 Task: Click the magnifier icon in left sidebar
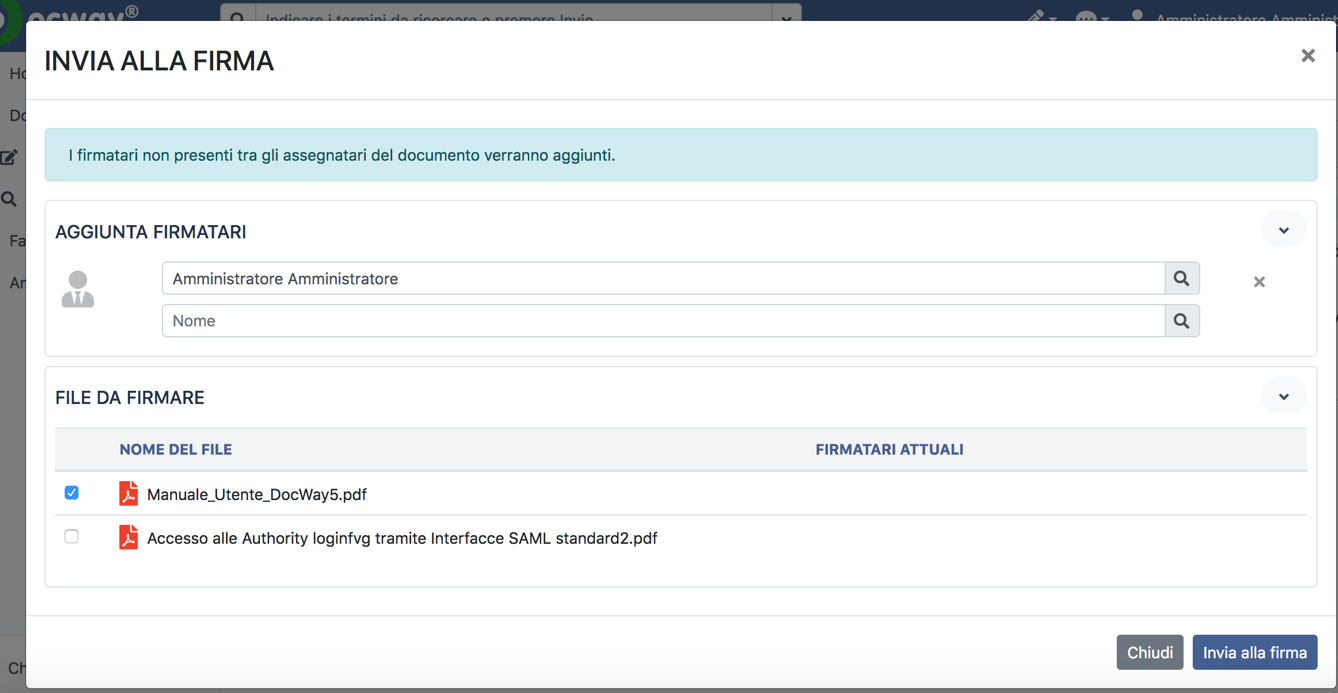(x=9, y=199)
